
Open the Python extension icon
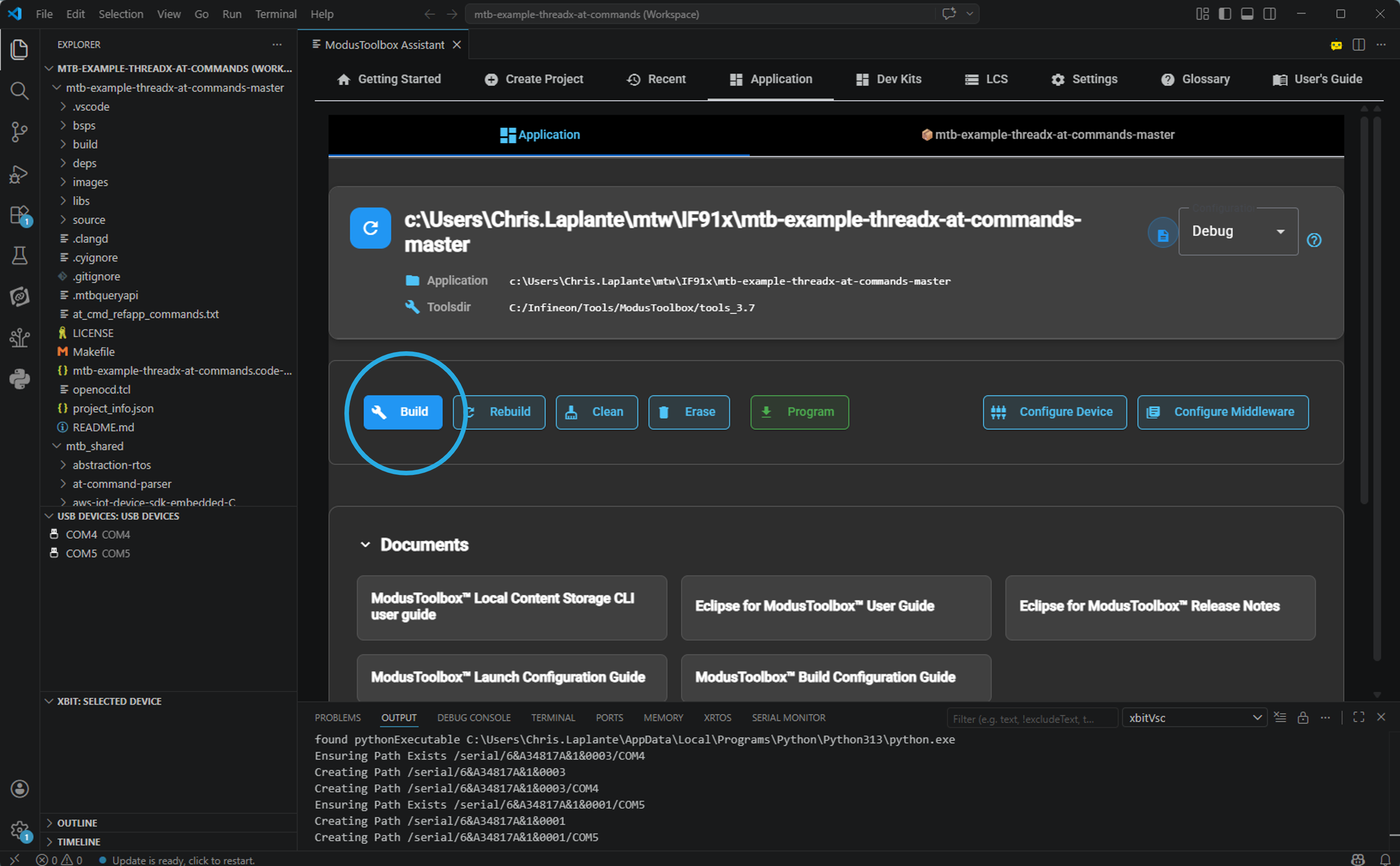[x=20, y=379]
